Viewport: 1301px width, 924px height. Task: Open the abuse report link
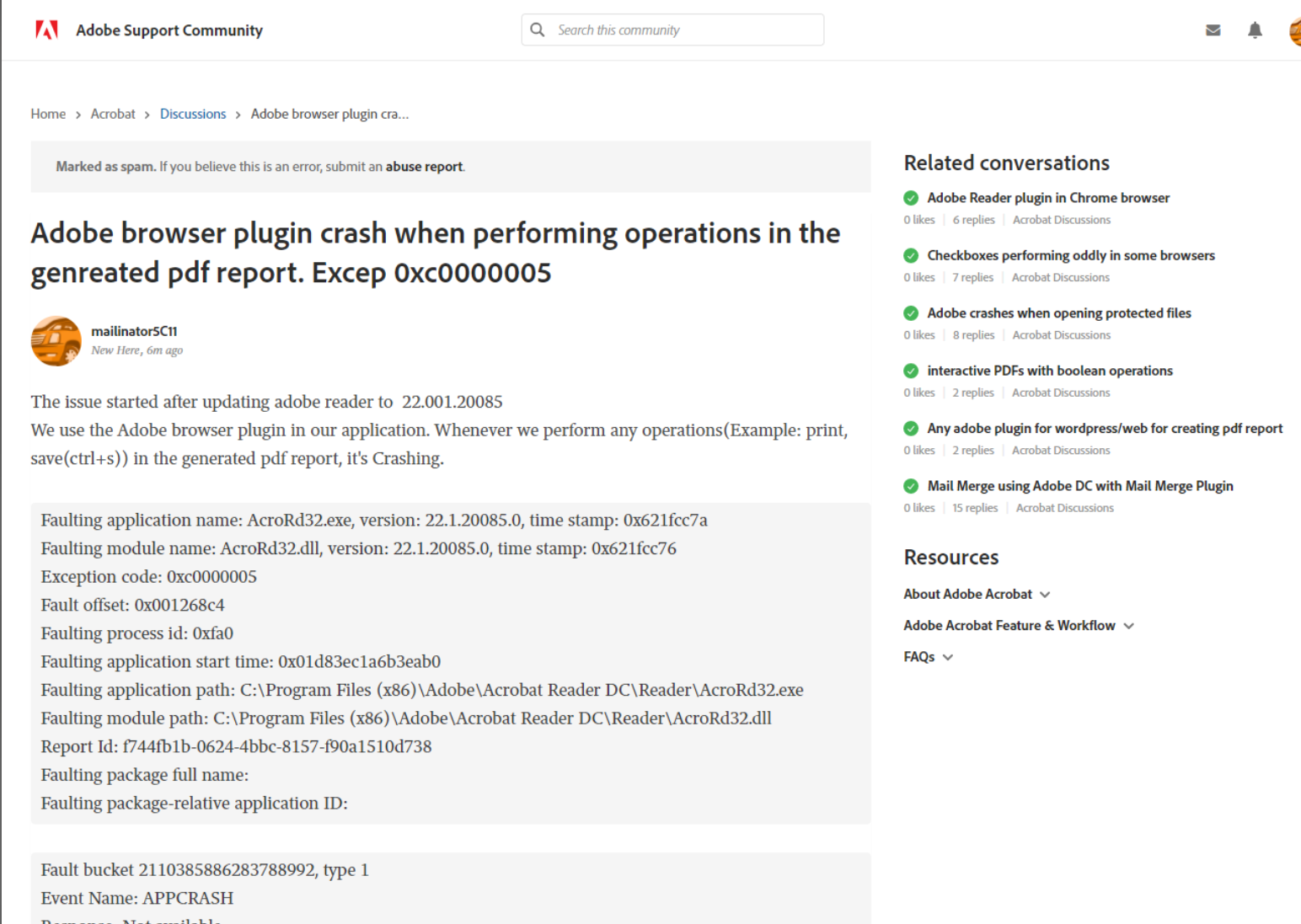click(424, 167)
